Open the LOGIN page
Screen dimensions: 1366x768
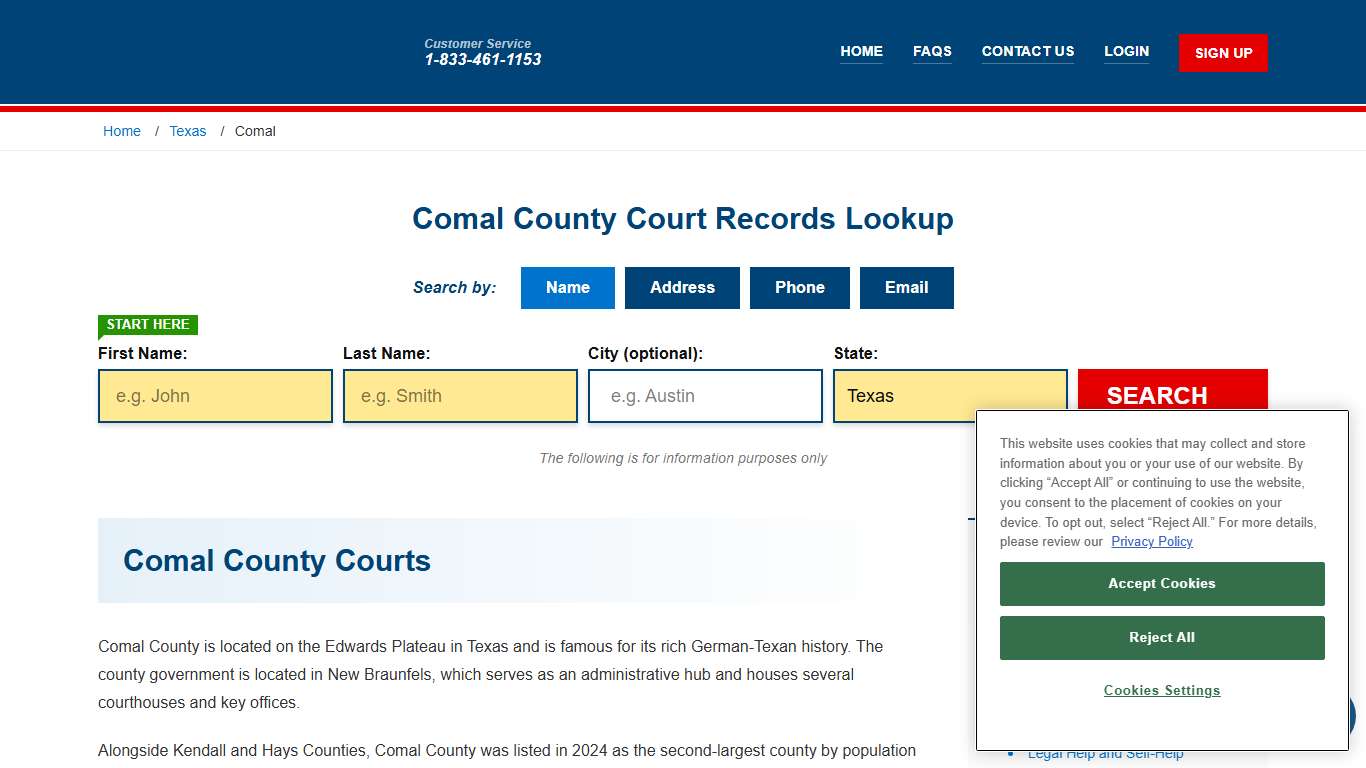pos(1126,51)
